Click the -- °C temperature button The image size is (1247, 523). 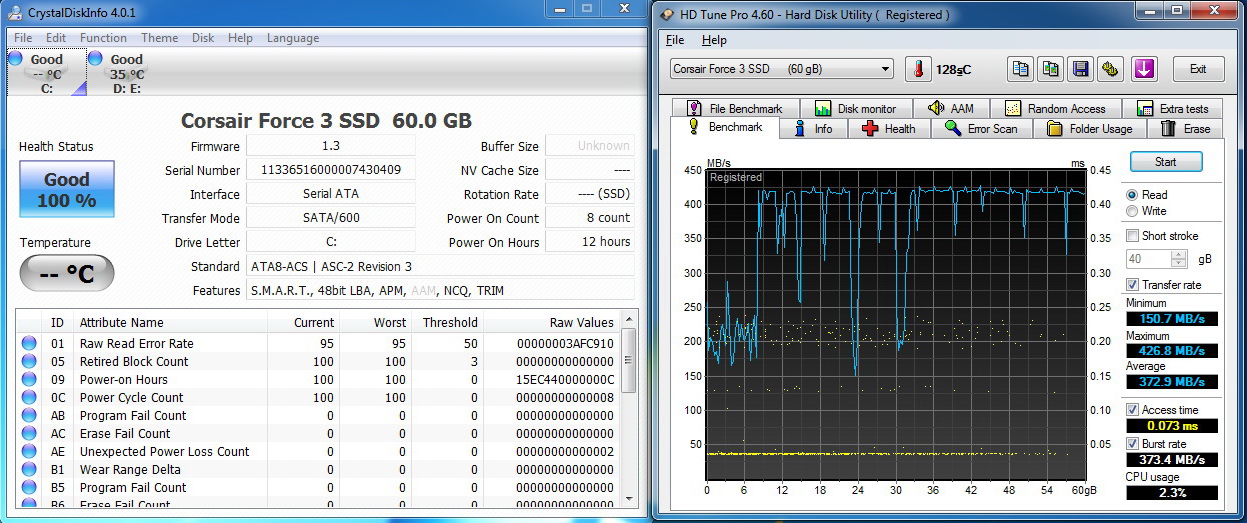[x=67, y=273]
